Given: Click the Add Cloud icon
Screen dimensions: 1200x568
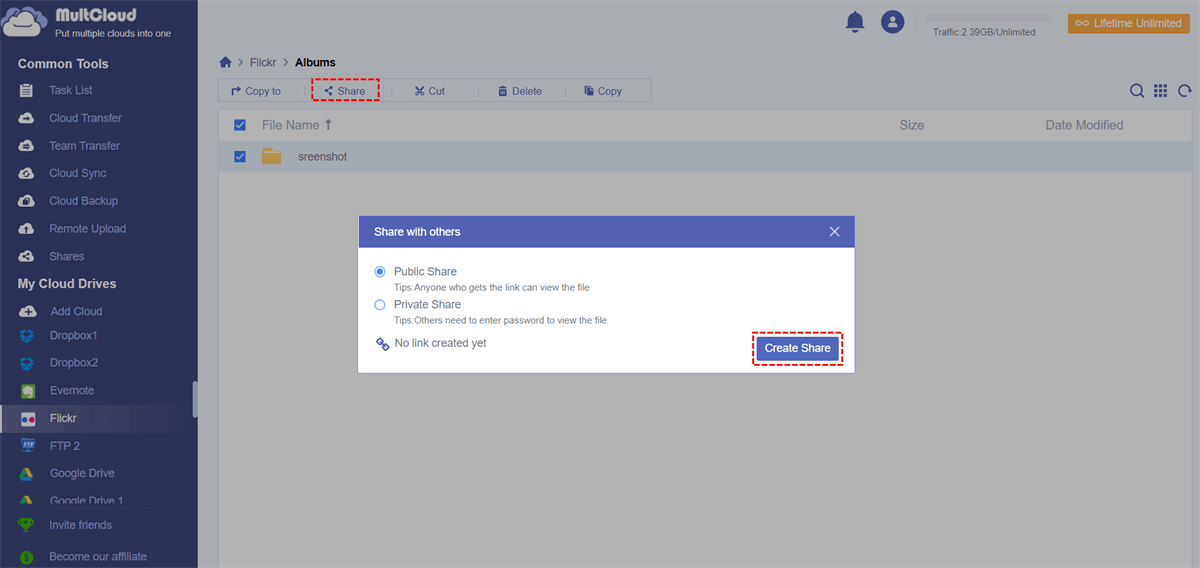Looking at the screenshot, I should 28,311.
